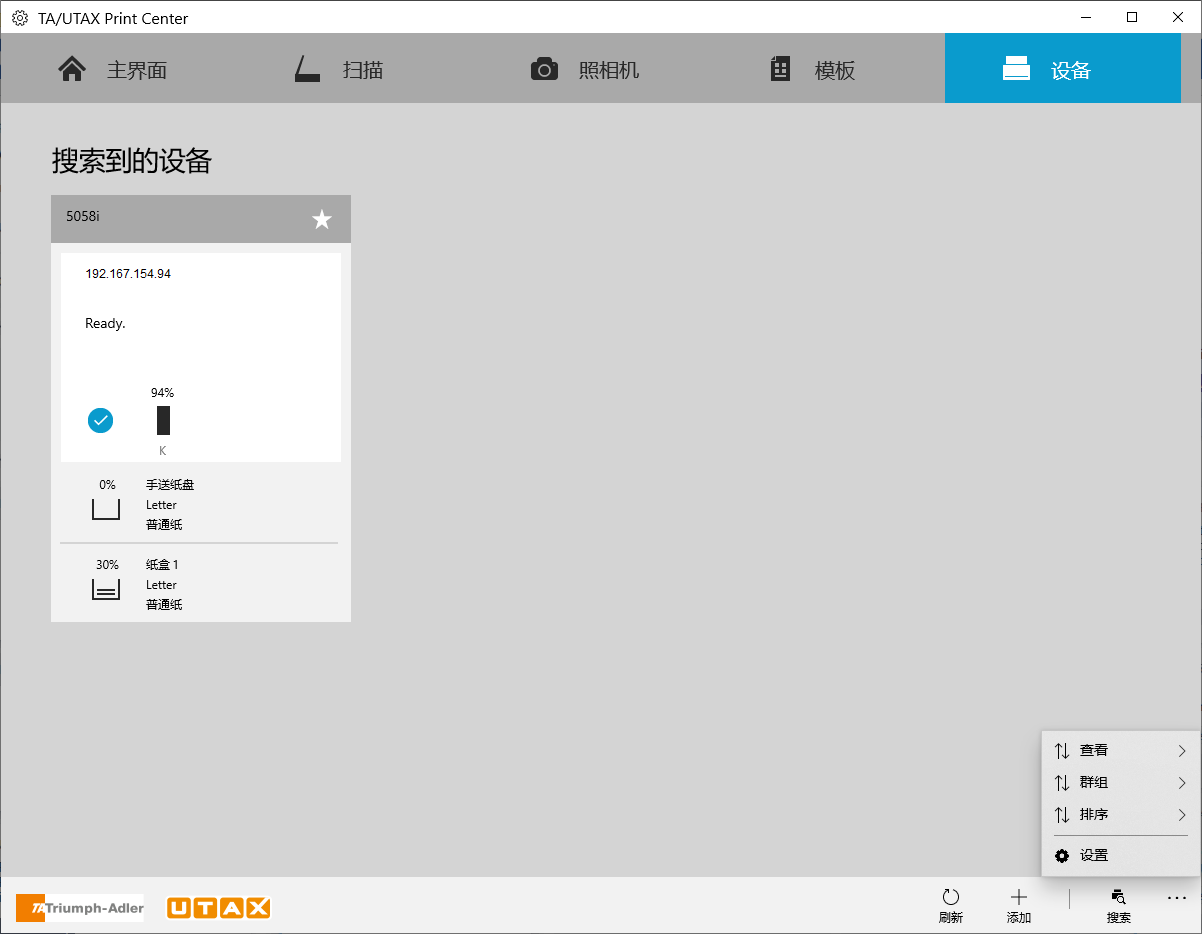Screen dimensions: 1202x934
Task: Search for devices (搜索)
Action: coord(1117,905)
